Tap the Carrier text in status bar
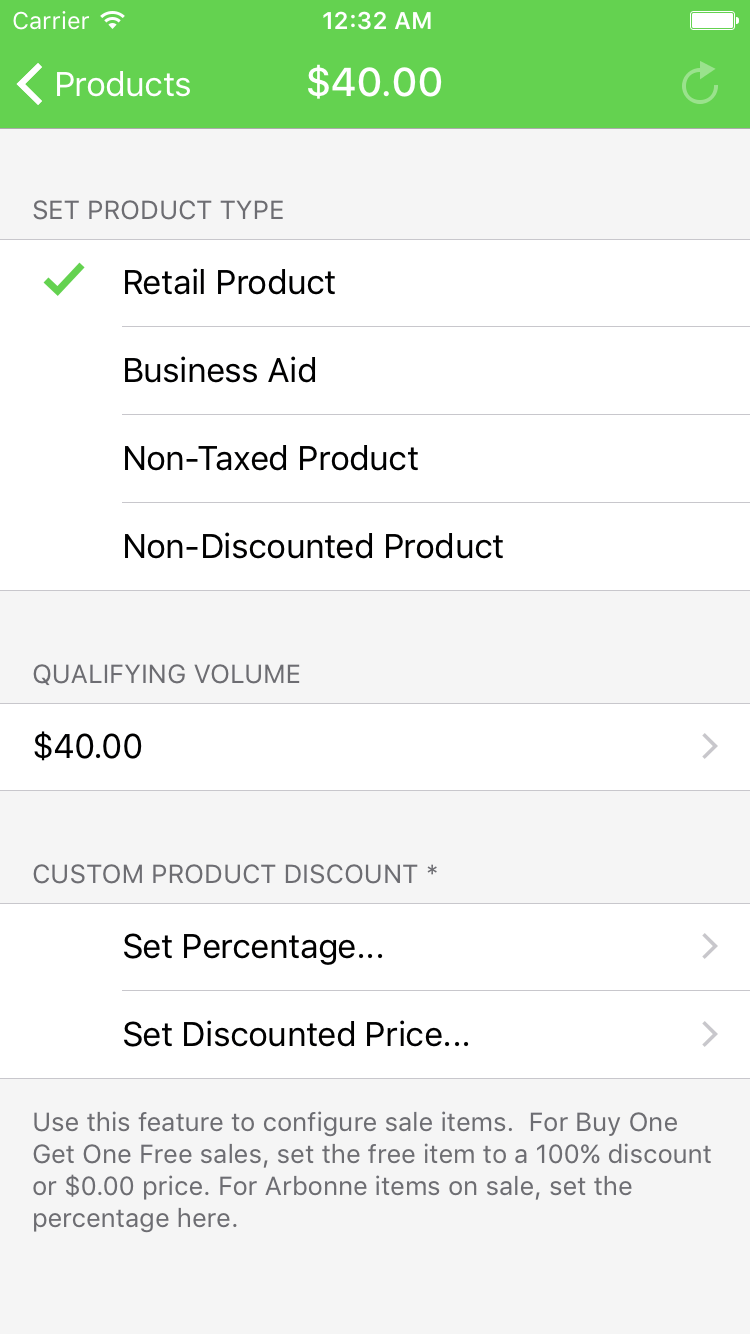Screen dimensions: 750x1334 (x=49, y=21)
